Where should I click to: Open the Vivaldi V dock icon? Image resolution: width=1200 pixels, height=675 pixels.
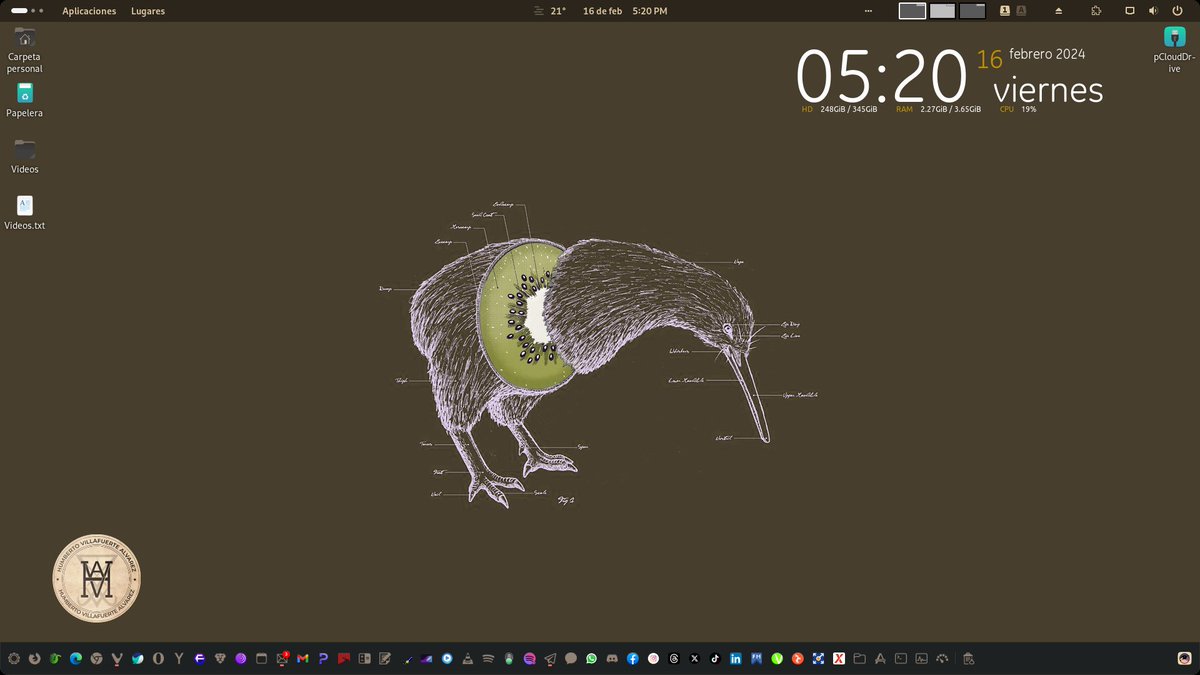point(117,659)
